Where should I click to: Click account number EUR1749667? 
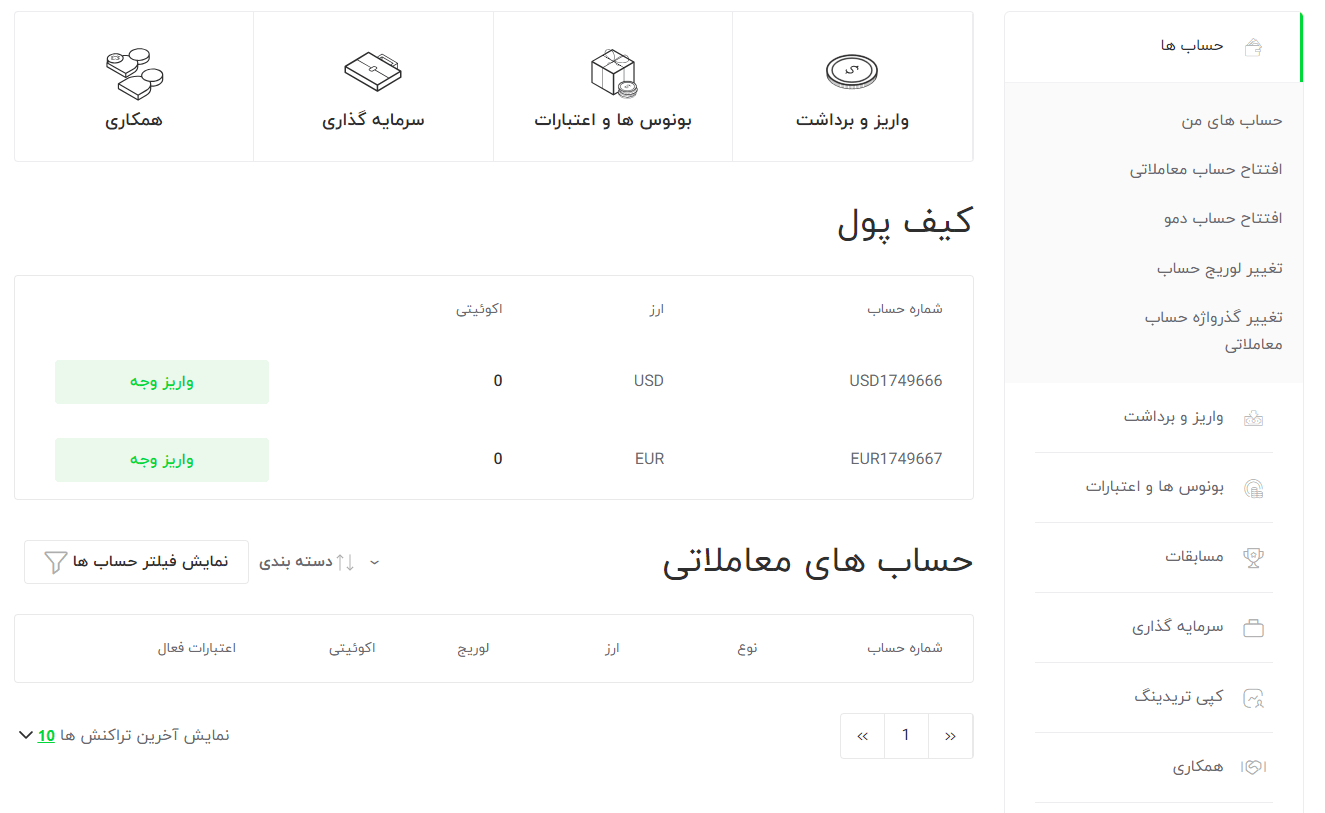896,459
